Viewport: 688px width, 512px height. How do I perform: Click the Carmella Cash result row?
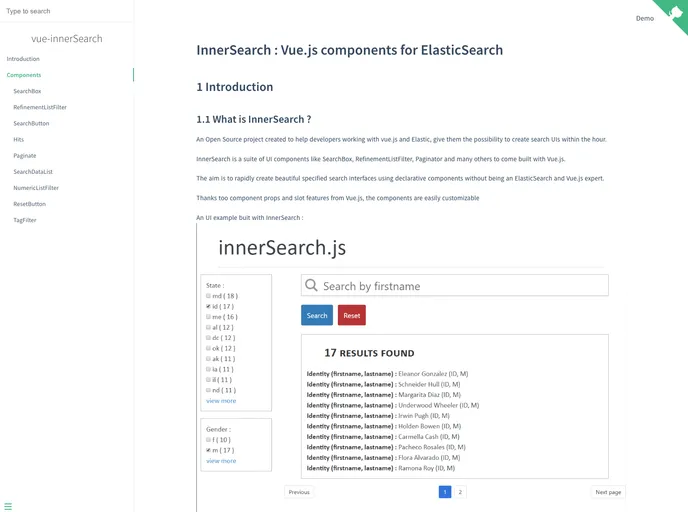[x=383, y=437]
